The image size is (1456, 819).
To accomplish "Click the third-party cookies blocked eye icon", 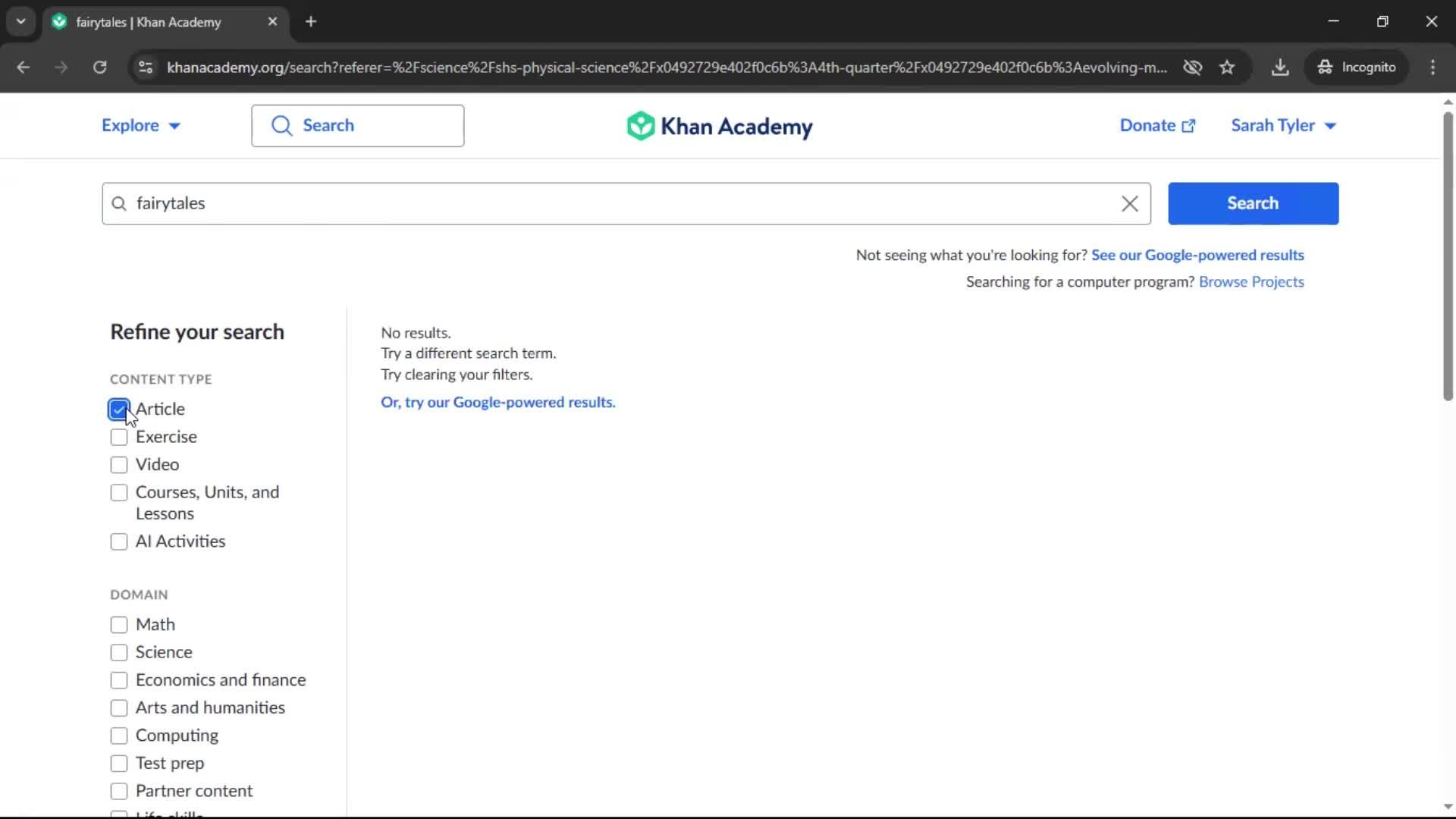I will click(1192, 67).
